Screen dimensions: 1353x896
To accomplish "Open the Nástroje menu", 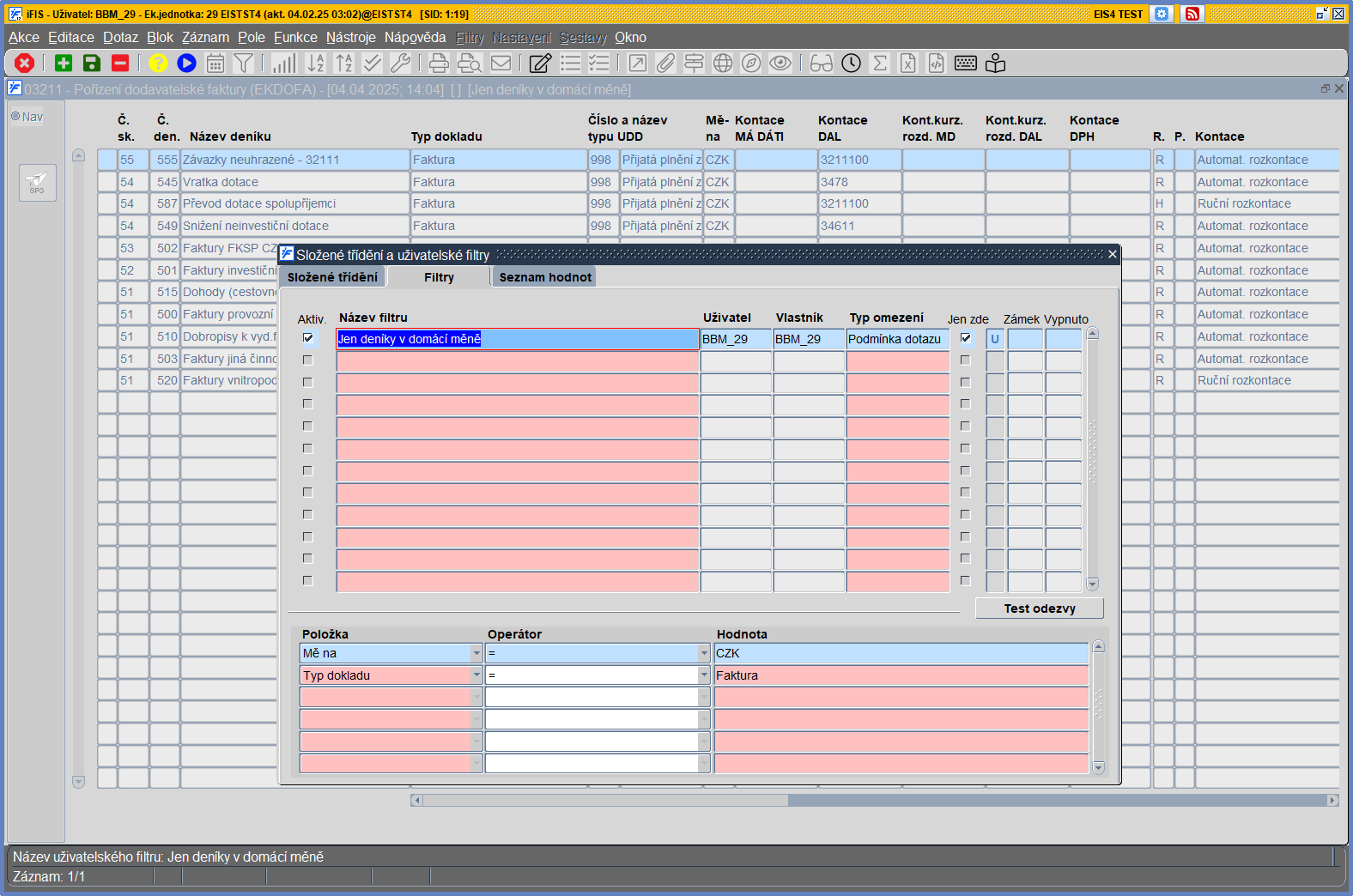I will pyautogui.click(x=350, y=38).
